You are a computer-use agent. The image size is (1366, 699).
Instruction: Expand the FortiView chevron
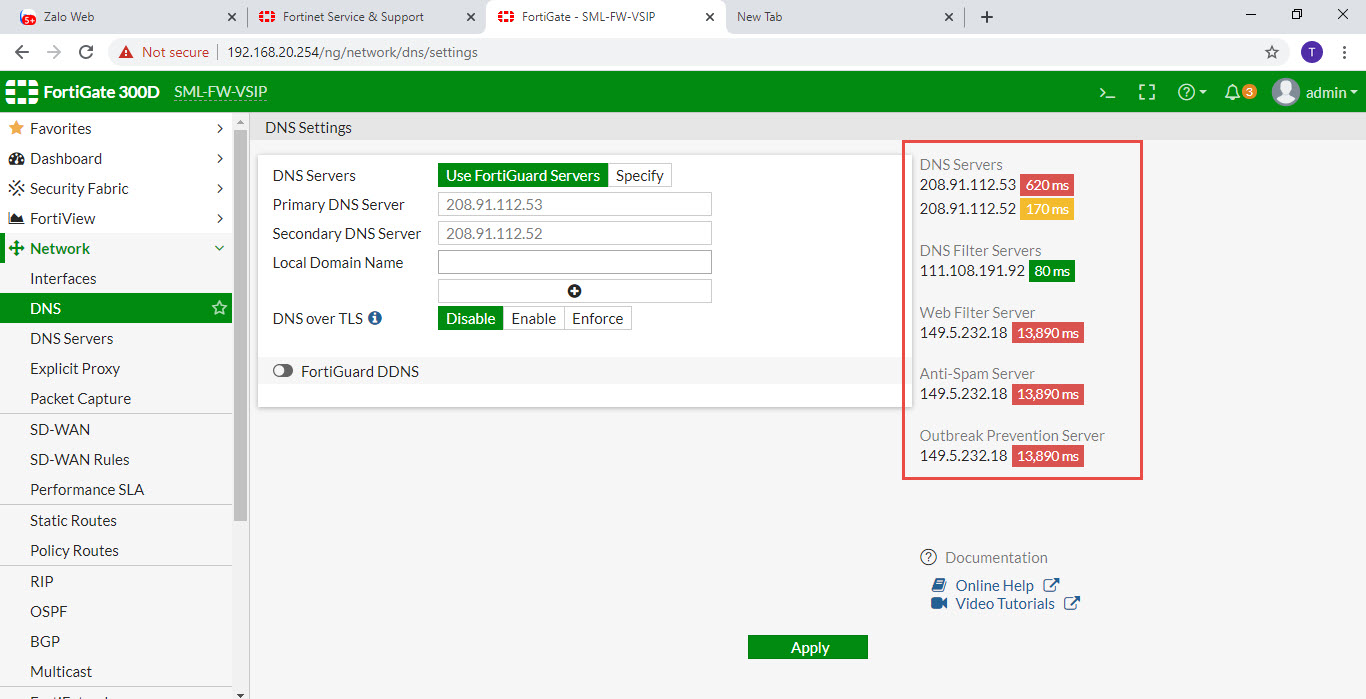click(x=220, y=218)
